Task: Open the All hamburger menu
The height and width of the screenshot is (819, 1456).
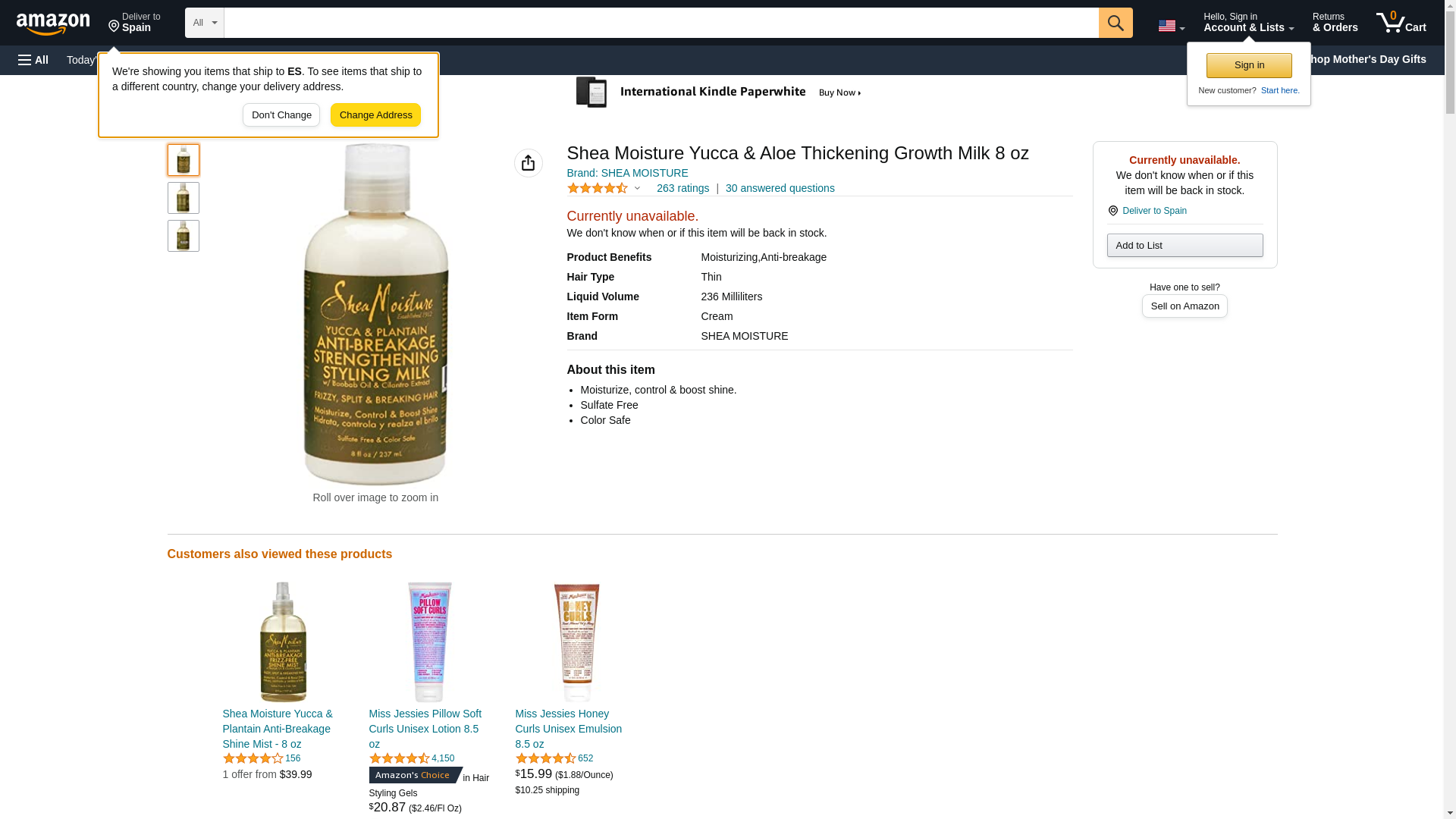Action: (x=33, y=60)
